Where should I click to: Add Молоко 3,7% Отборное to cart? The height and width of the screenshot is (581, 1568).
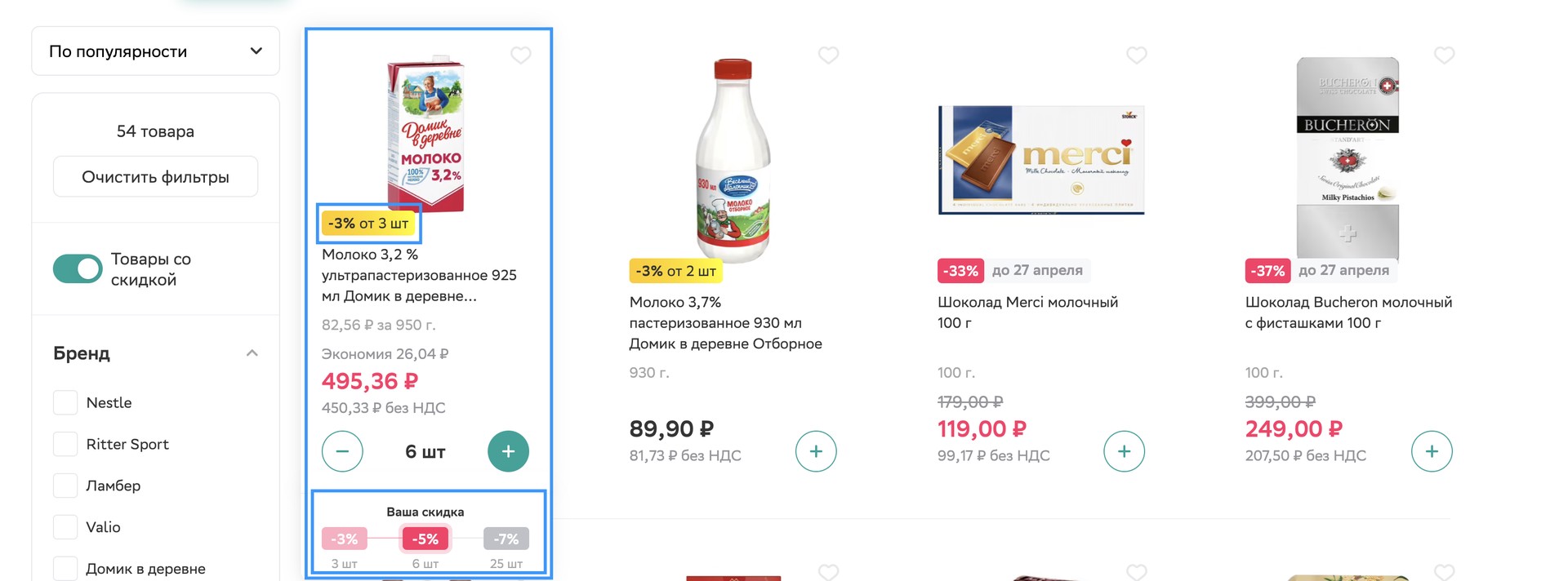816,451
